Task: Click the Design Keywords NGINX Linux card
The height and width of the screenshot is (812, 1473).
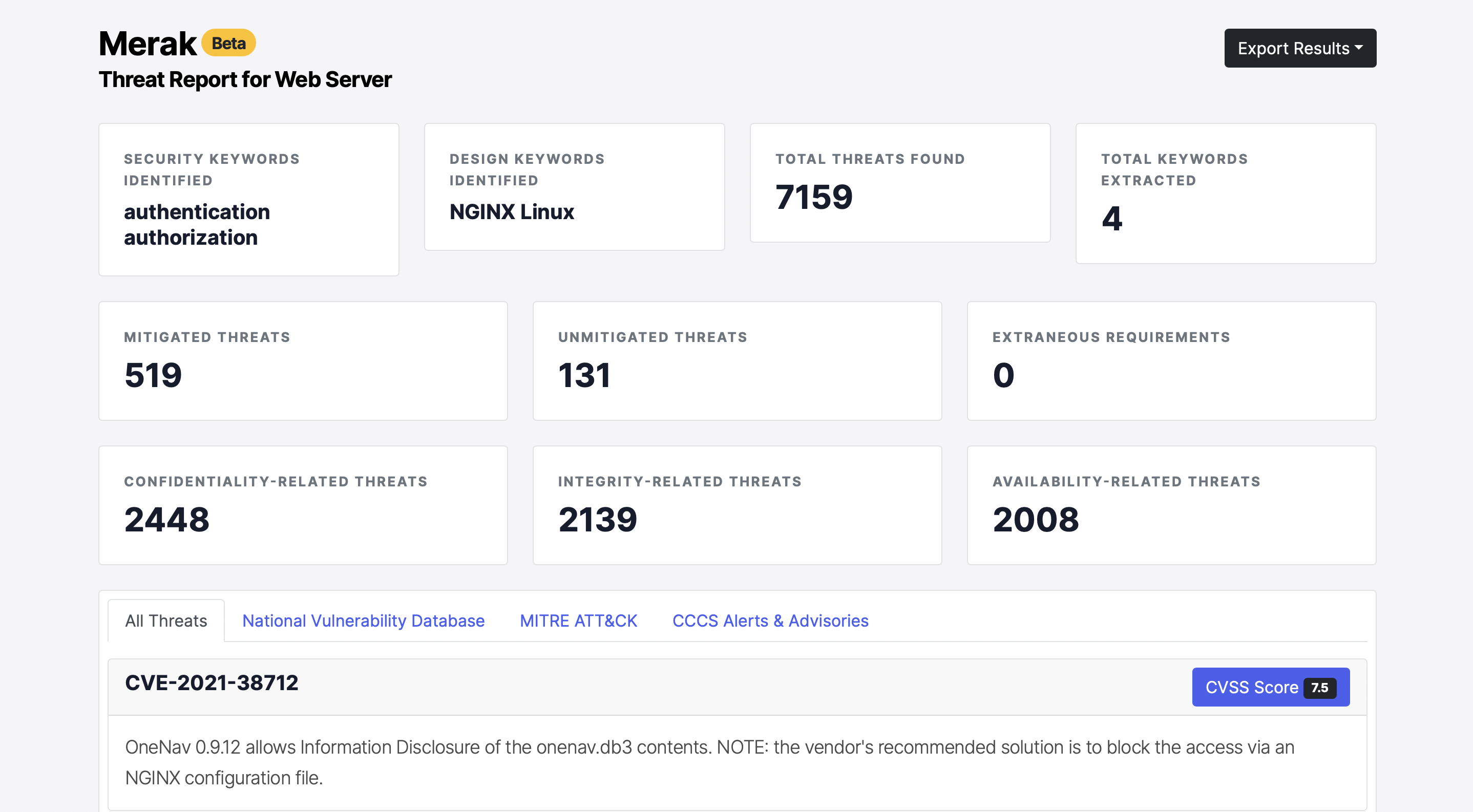Action: 574,186
